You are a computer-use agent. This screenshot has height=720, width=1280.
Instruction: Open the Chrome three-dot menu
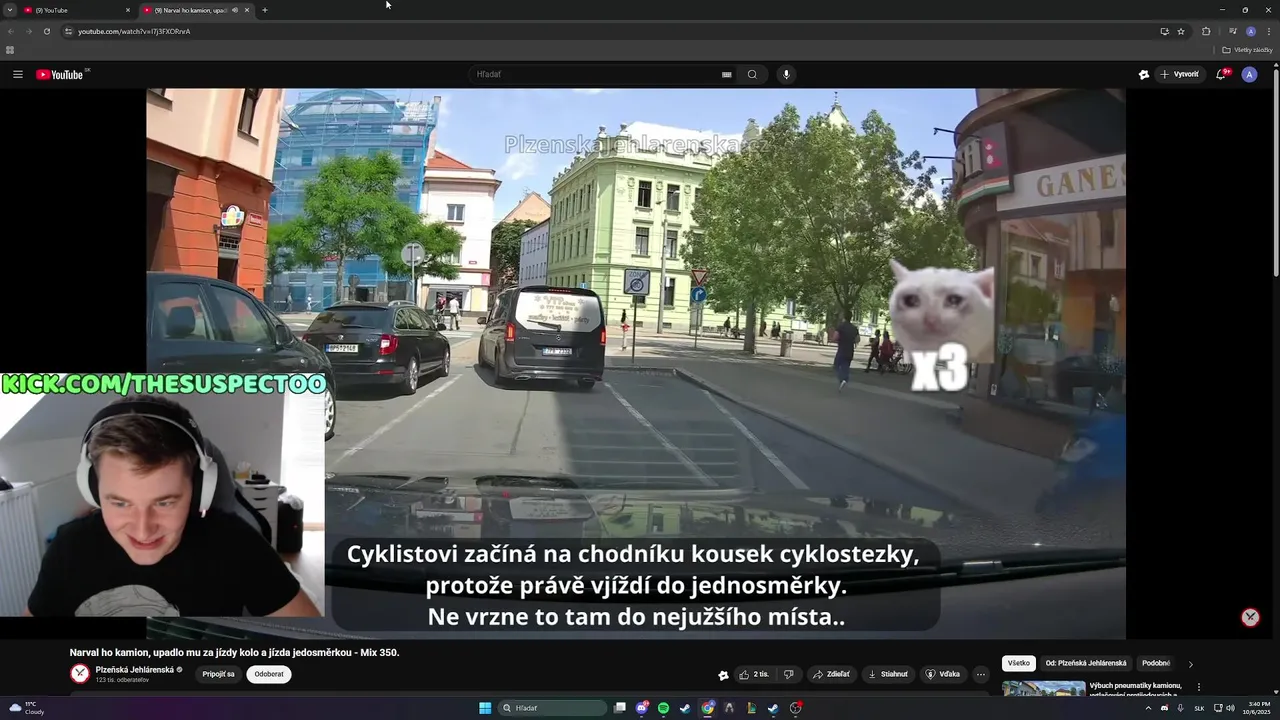pos(1268,31)
